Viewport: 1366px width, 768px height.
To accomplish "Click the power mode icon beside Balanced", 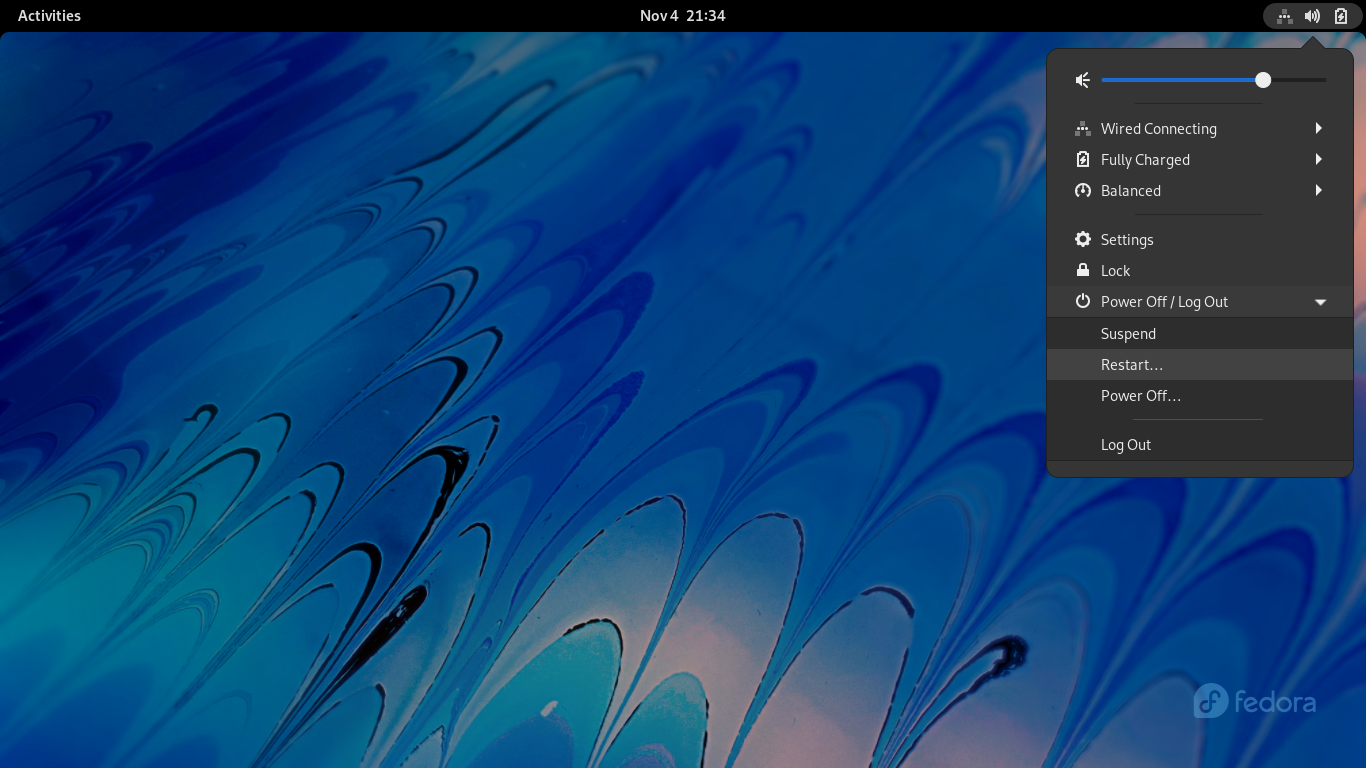I will click(1082, 190).
